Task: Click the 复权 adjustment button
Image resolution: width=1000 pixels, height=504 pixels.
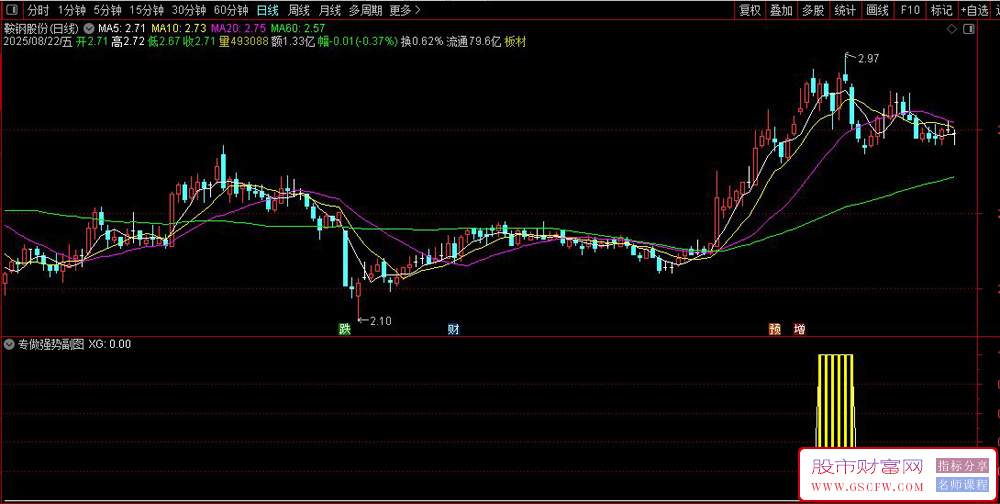Action: tap(749, 10)
